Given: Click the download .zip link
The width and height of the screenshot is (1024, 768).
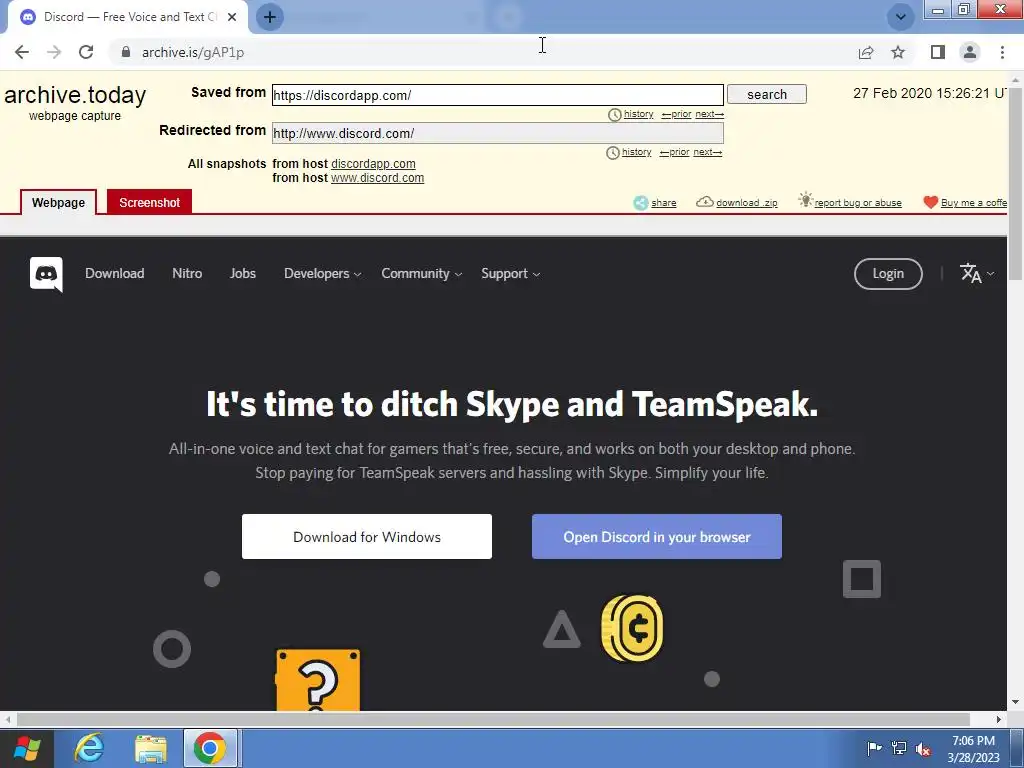Looking at the screenshot, I should (746, 203).
